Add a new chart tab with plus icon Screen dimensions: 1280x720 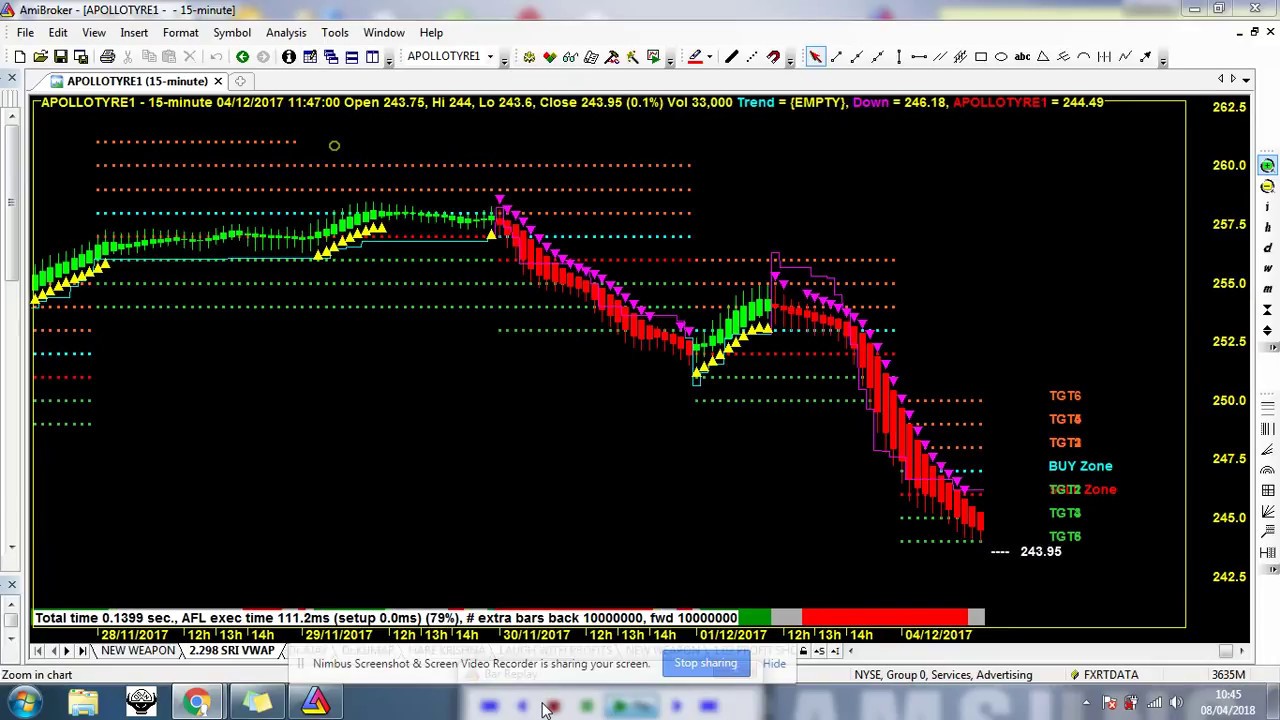coord(241,81)
